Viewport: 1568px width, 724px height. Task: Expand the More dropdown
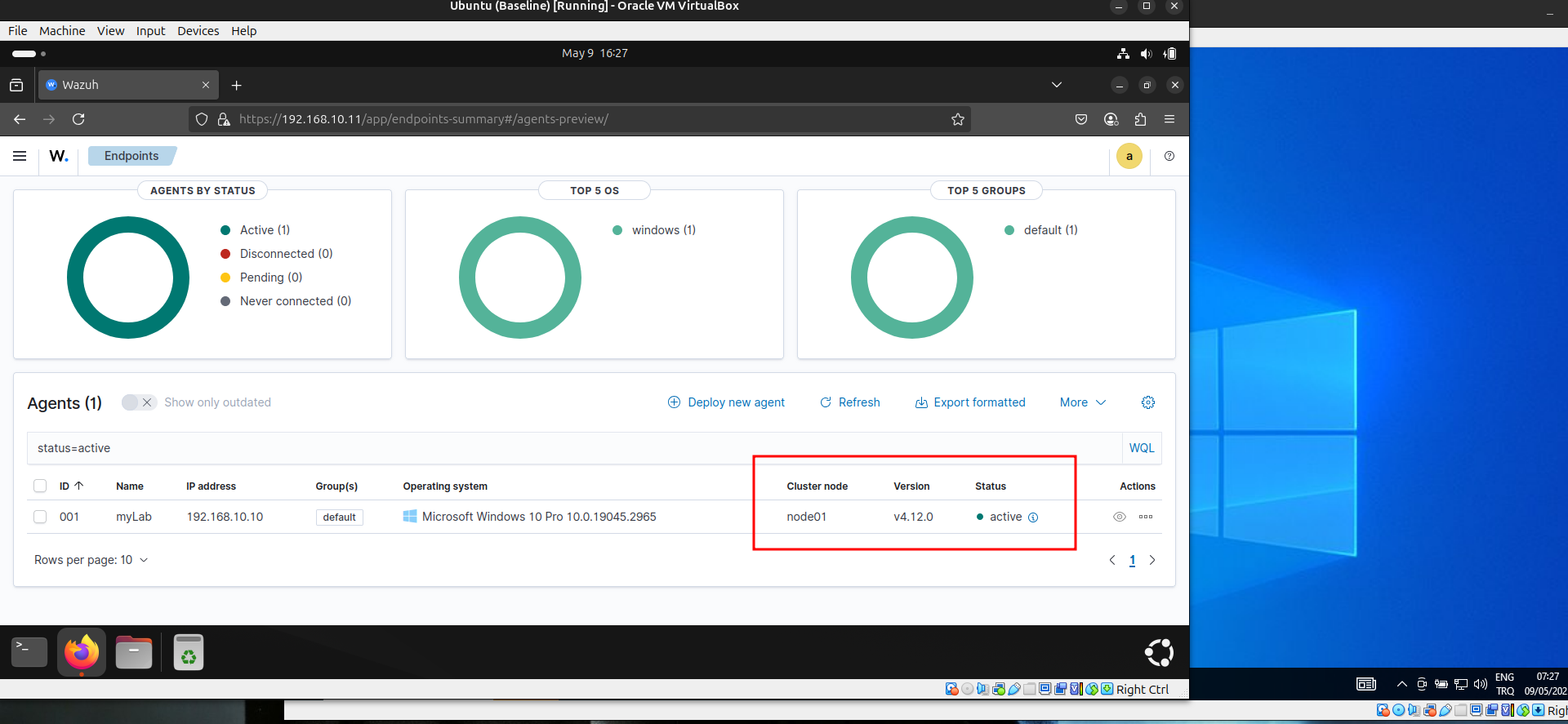coord(1082,402)
